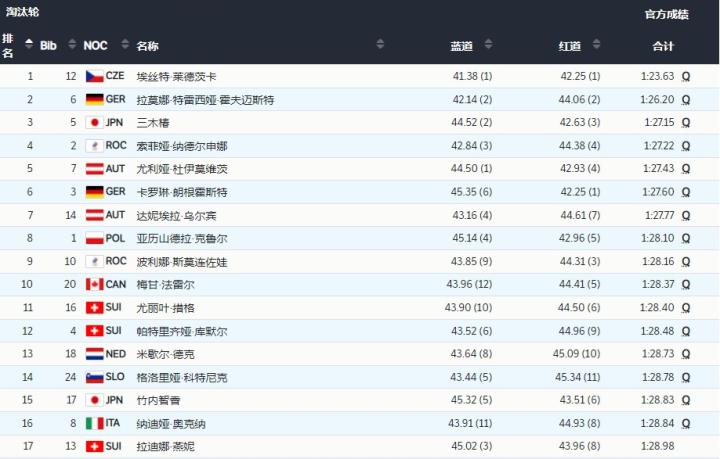Screen dimensions: 720x459
Task: Open athlete 三木椿 profile link
Action: click(x=152, y=122)
